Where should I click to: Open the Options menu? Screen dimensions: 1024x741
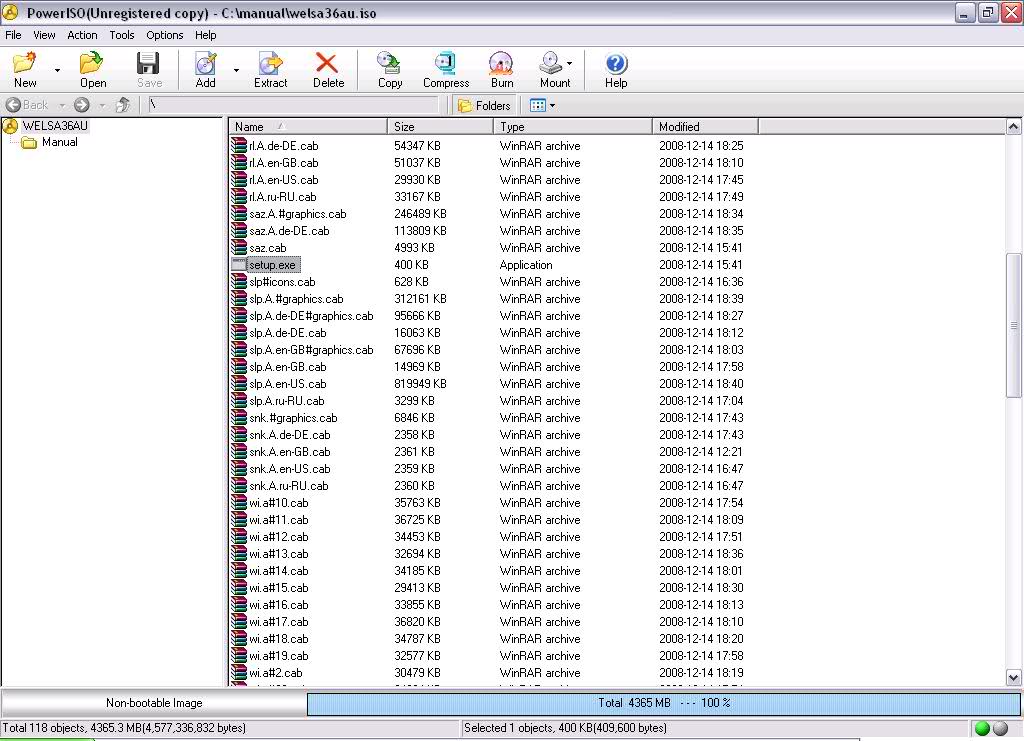pos(165,35)
